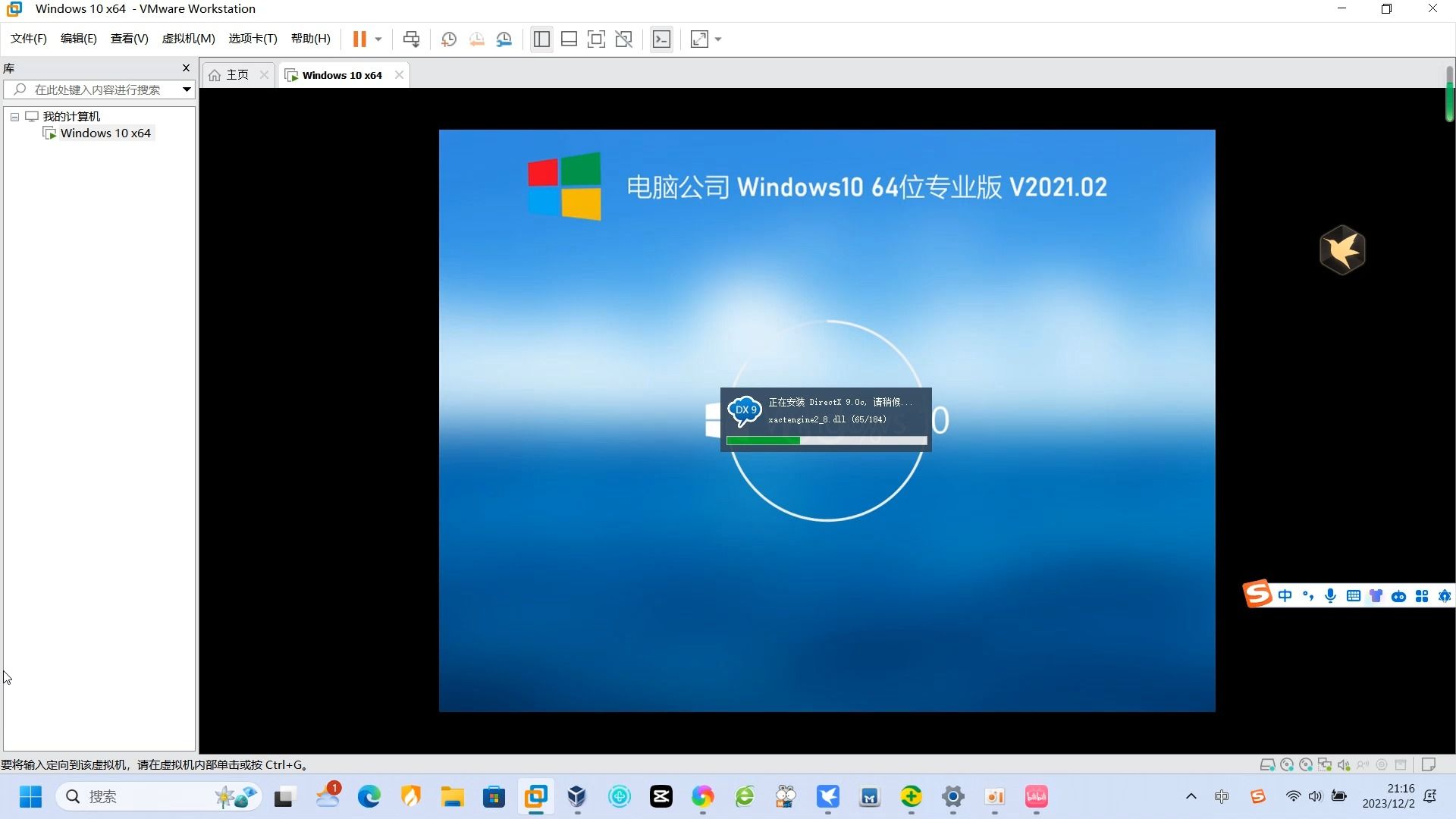The image size is (1456, 819).
Task: Click the sound card status icon
Action: point(1344,764)
